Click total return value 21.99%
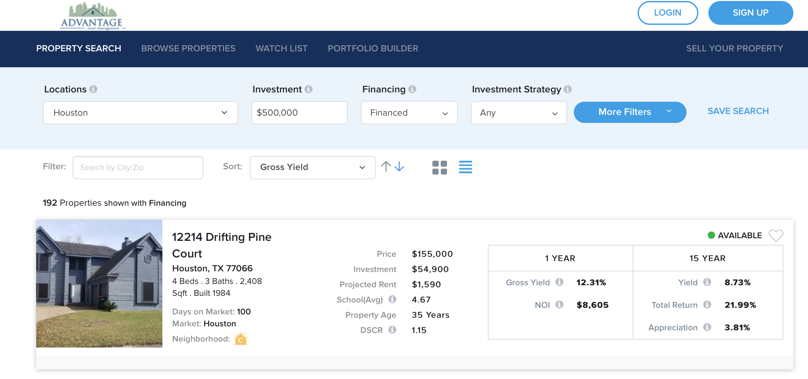808x379 pixels. [740, 305]
